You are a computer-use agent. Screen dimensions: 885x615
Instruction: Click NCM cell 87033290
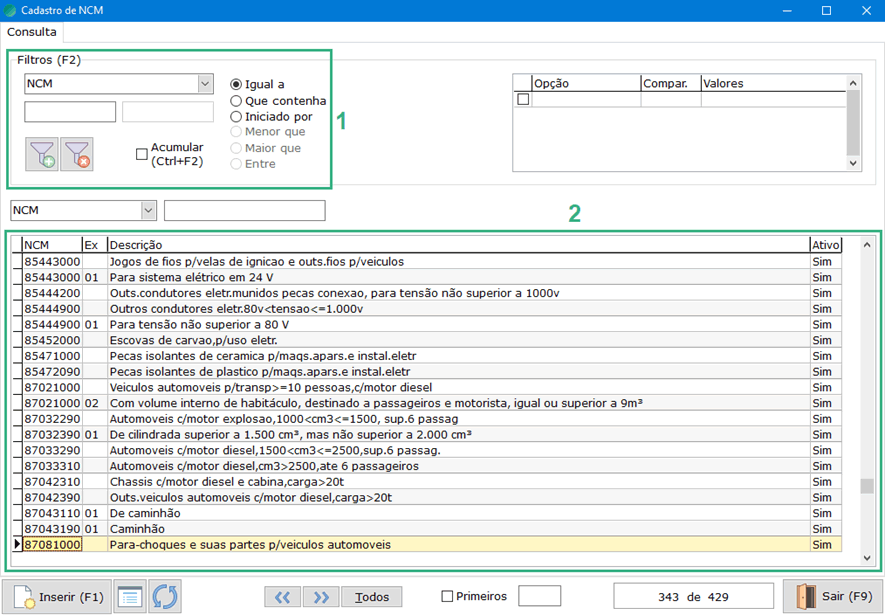pos(52,450)
